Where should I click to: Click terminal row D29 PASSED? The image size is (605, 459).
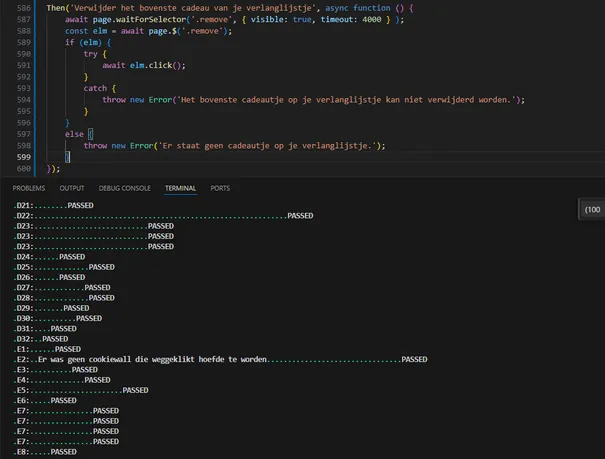51,308
